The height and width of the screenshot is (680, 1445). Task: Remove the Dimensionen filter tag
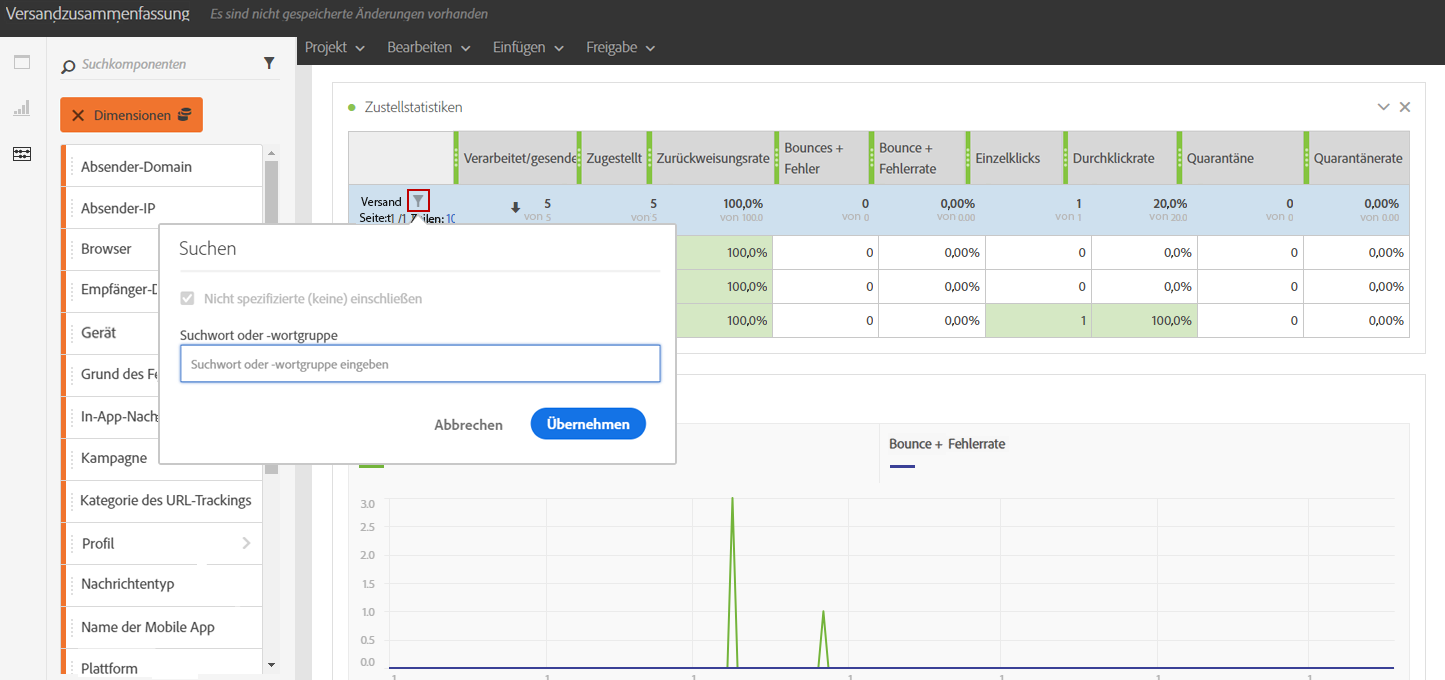78,116
